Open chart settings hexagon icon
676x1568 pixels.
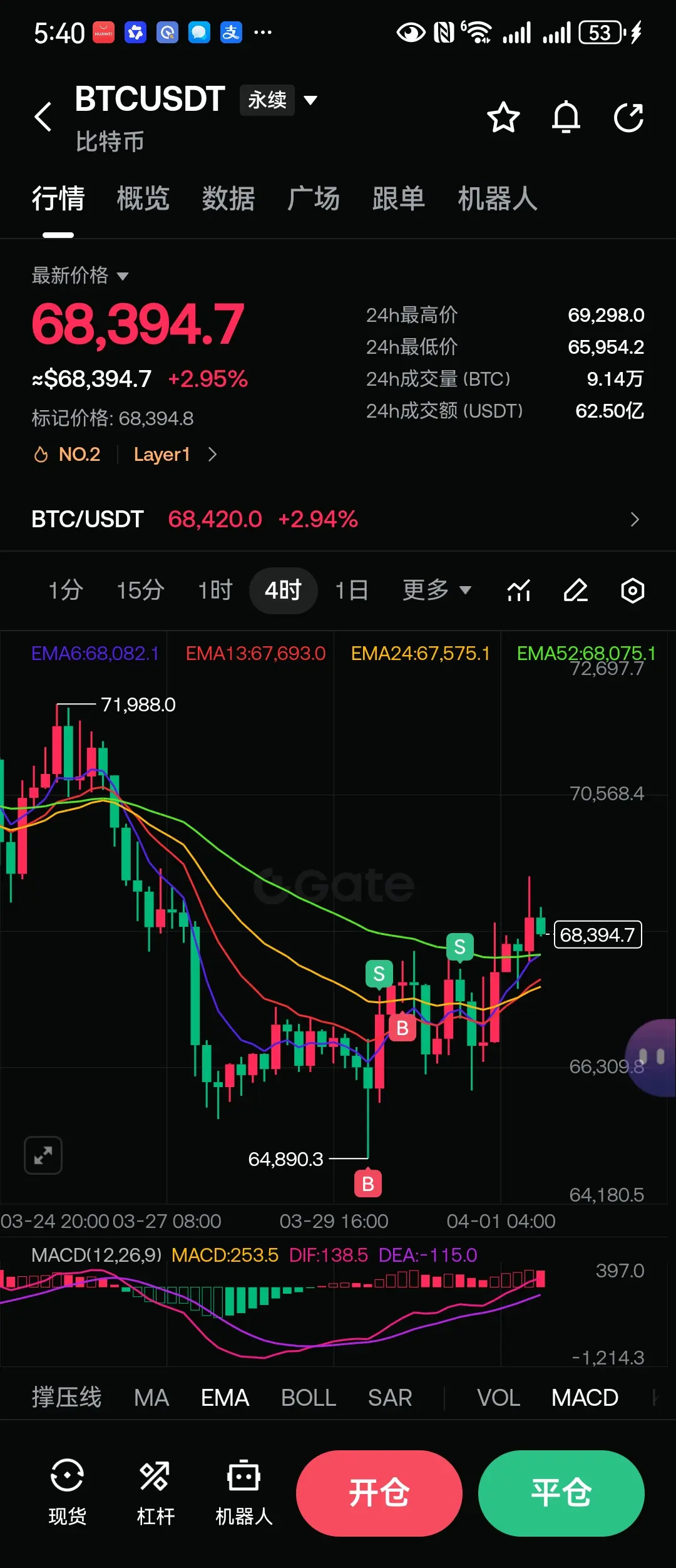(x=632, y=590)
